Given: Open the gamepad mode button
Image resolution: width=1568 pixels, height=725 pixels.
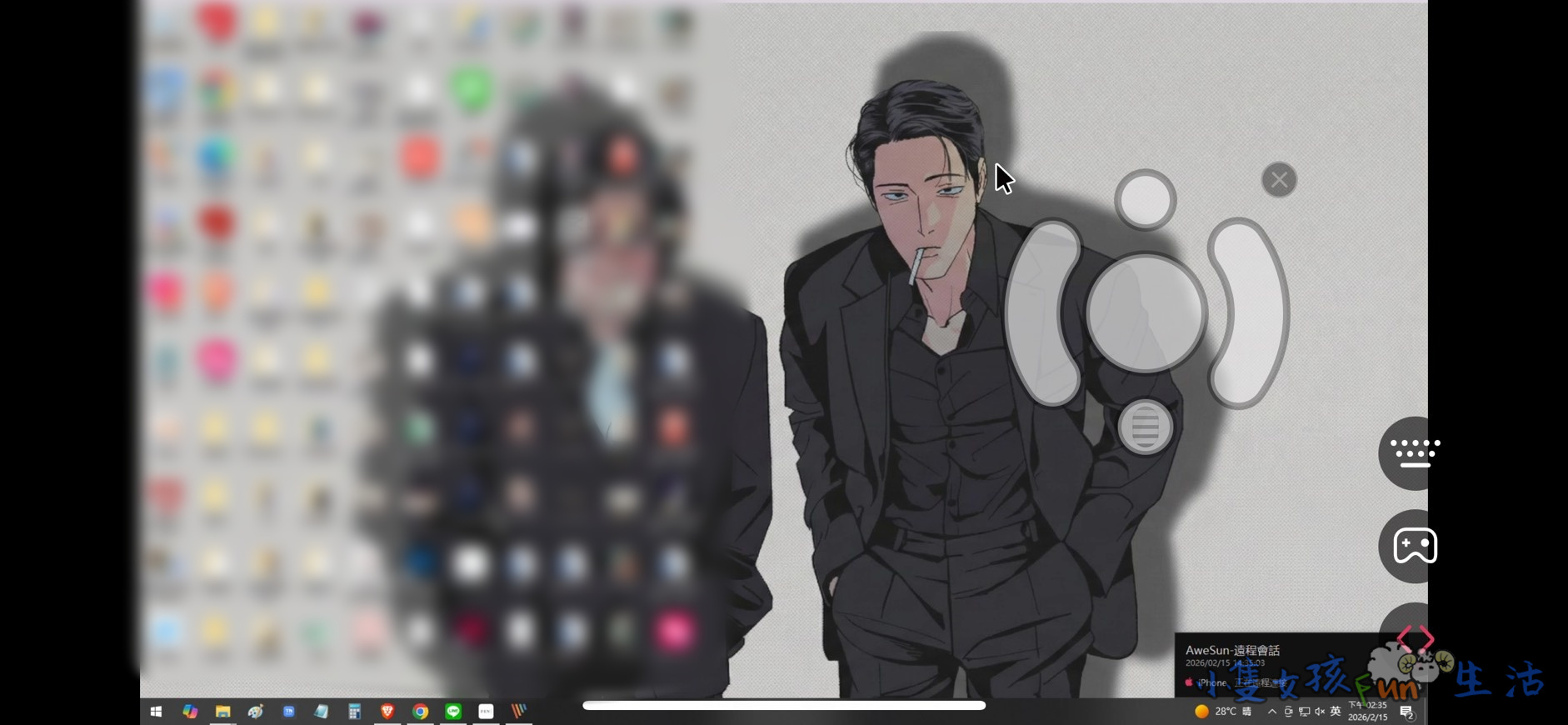Looking at the screenshot, I should tap(1414, 547).
